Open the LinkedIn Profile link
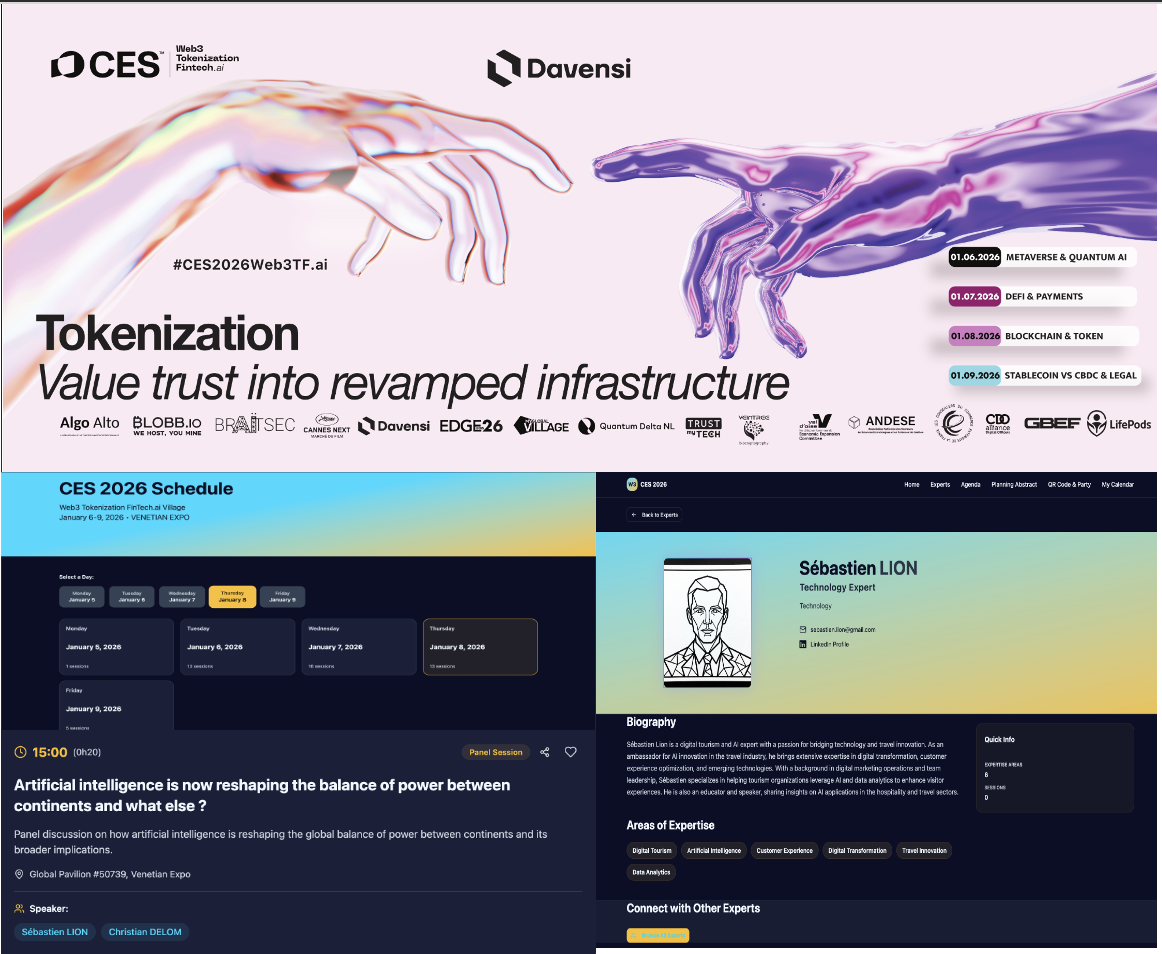This screenshot has height=954, width=1162. tap(829, 644)
